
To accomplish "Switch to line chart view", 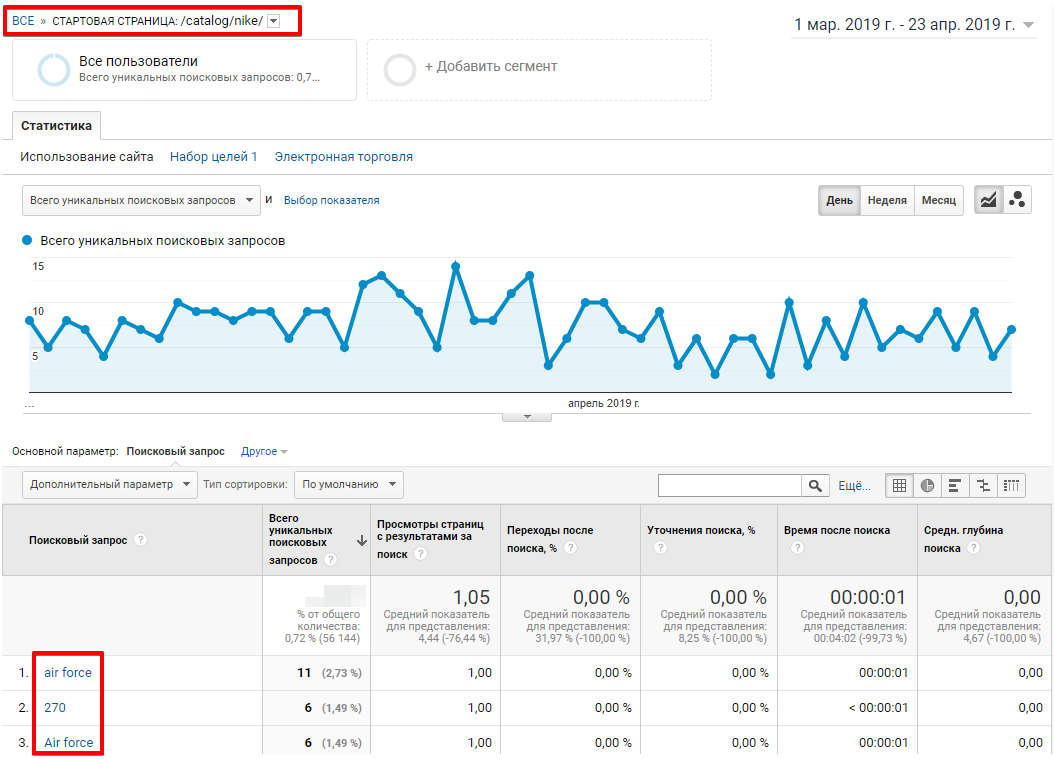I will click(989, 200).
